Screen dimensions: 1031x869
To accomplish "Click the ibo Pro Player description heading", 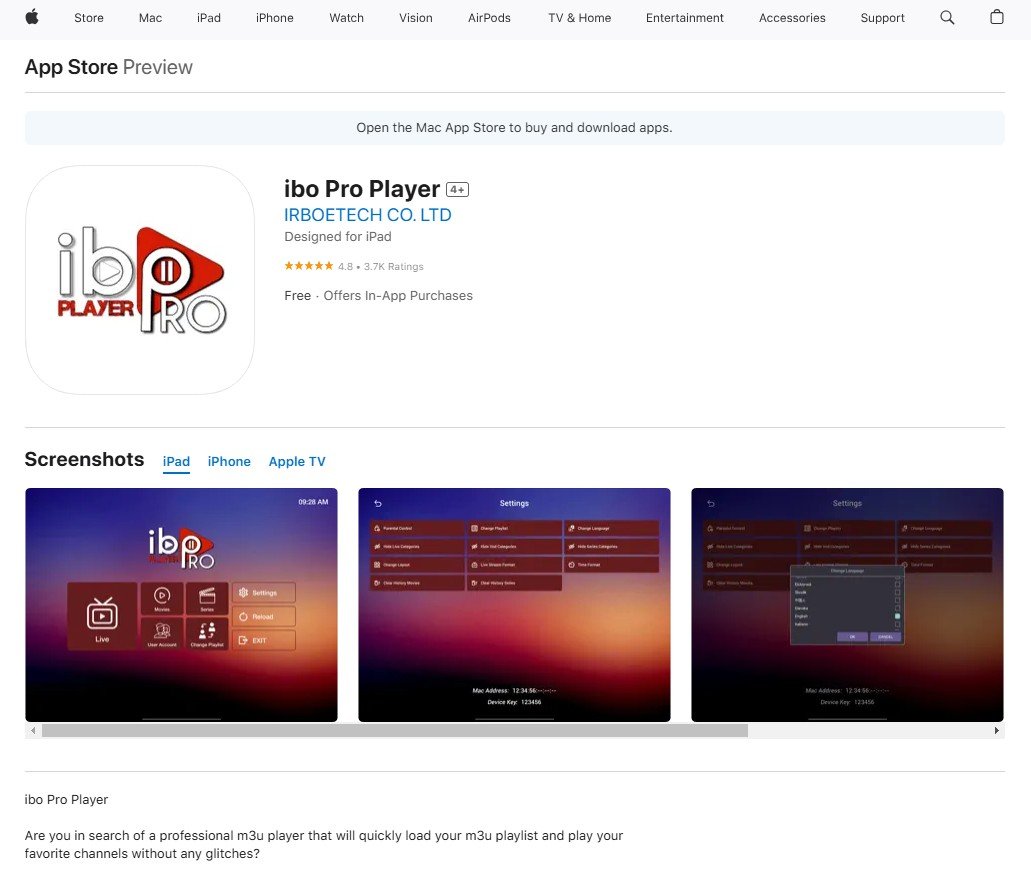I will [x=66, y=800].
